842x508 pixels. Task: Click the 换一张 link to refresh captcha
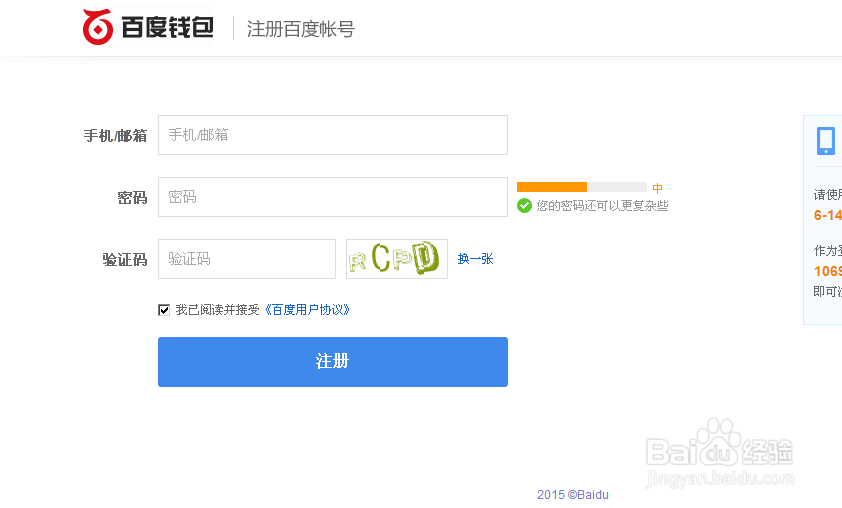click(475, 259)
